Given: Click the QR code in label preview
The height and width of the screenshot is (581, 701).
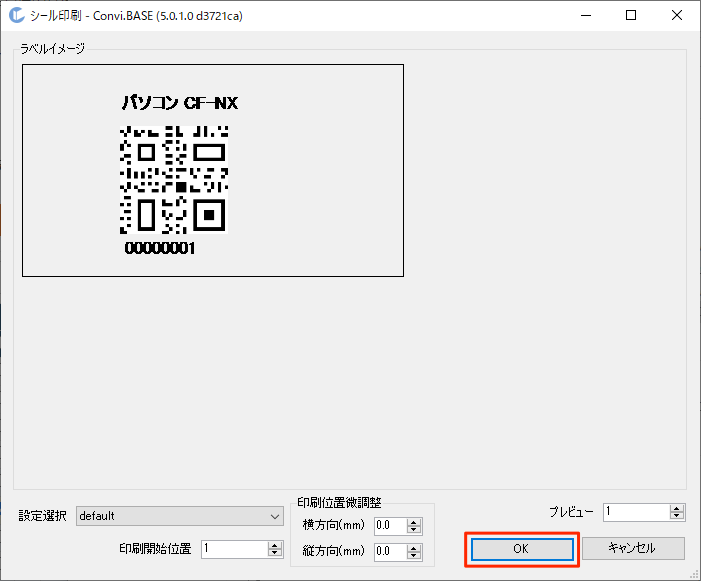Looking at the screenshot, I should [x=174, y=180].
